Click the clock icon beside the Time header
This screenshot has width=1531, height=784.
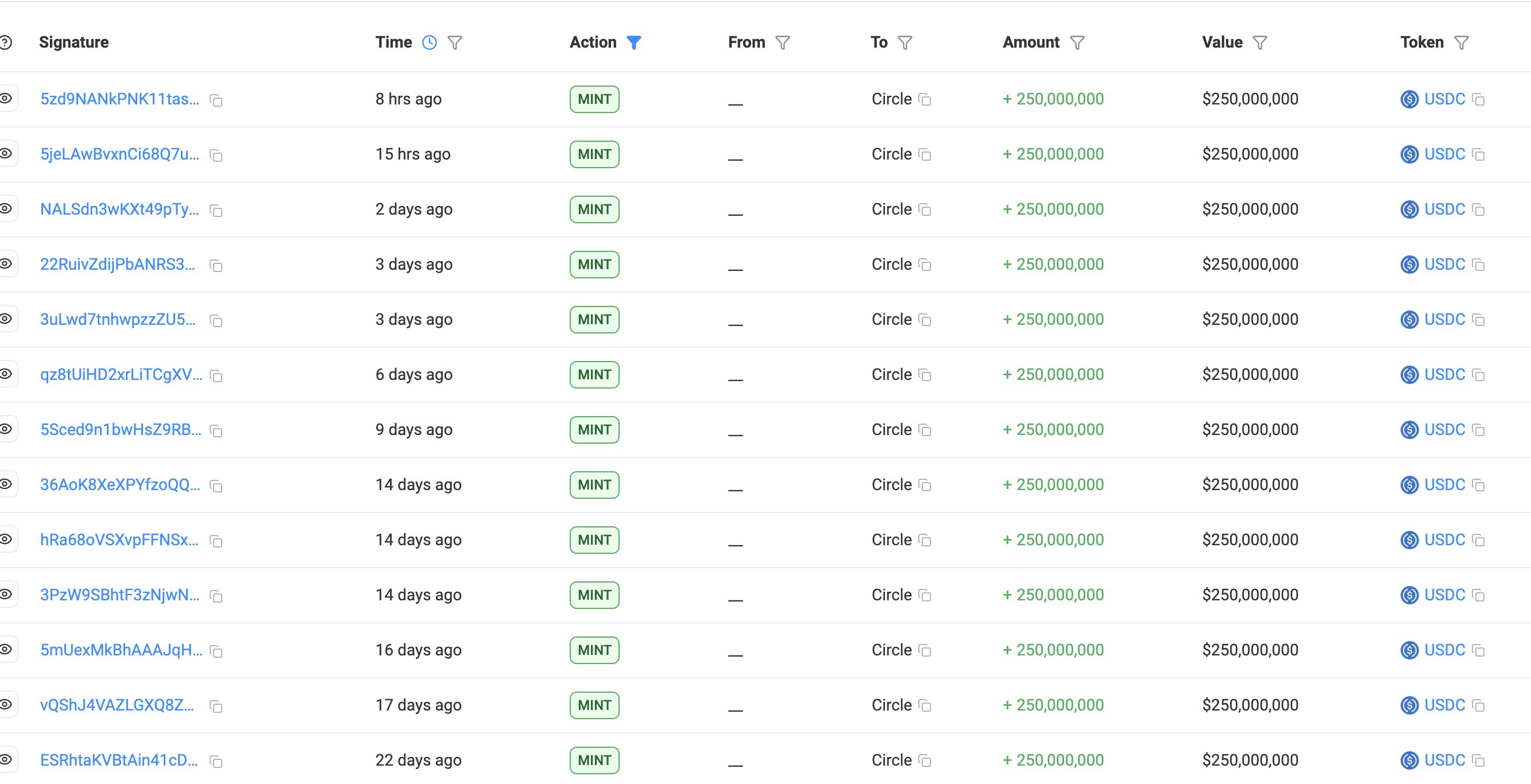430,42
